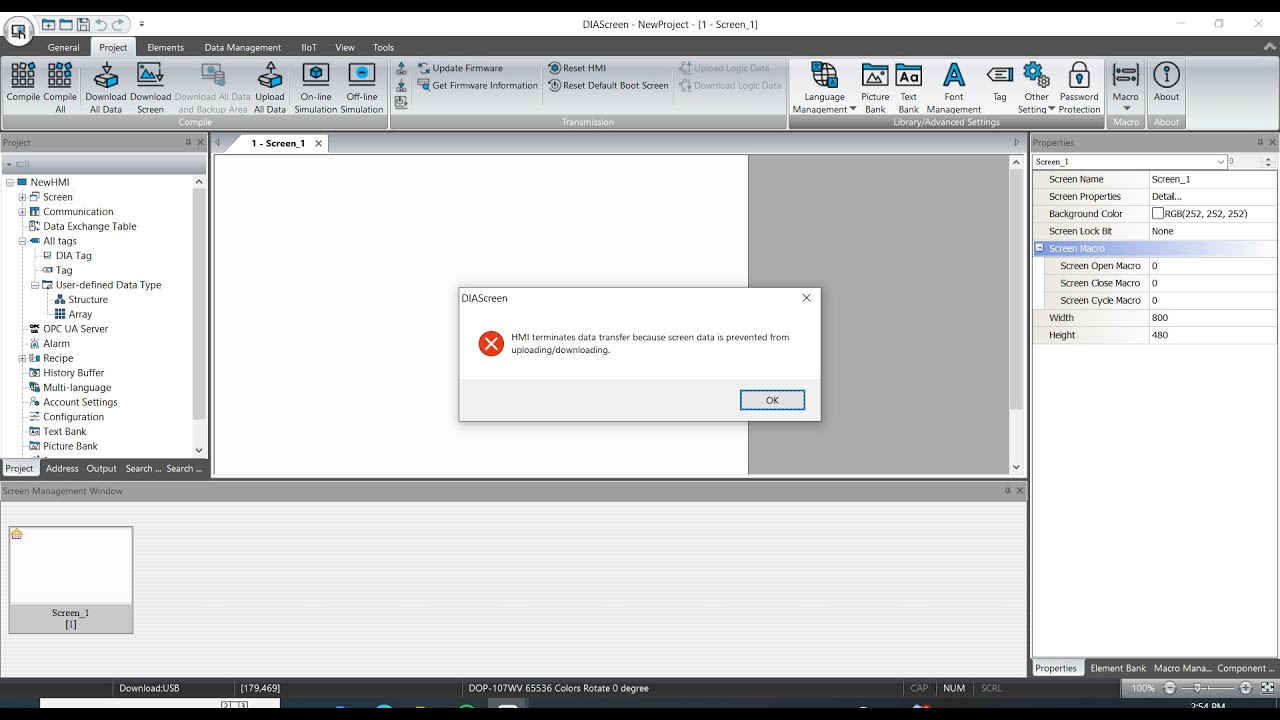The height and width of the screenshot is (720, 1280).
Task: Open the Data Management ribbon tab
Action: (x=243, y=47)
